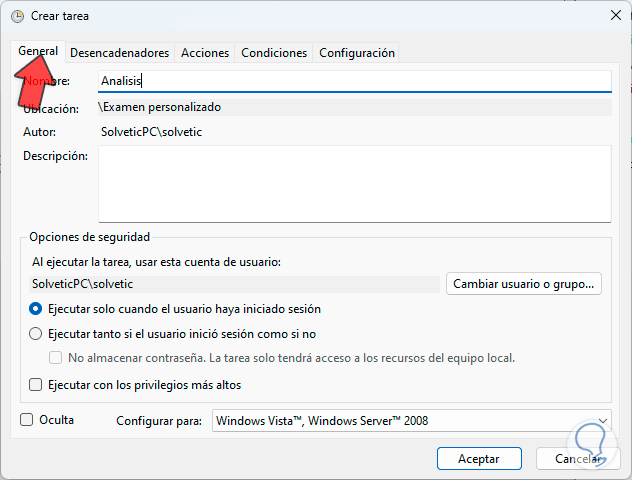Click the clock icon in the title bar

click(16, 14)
